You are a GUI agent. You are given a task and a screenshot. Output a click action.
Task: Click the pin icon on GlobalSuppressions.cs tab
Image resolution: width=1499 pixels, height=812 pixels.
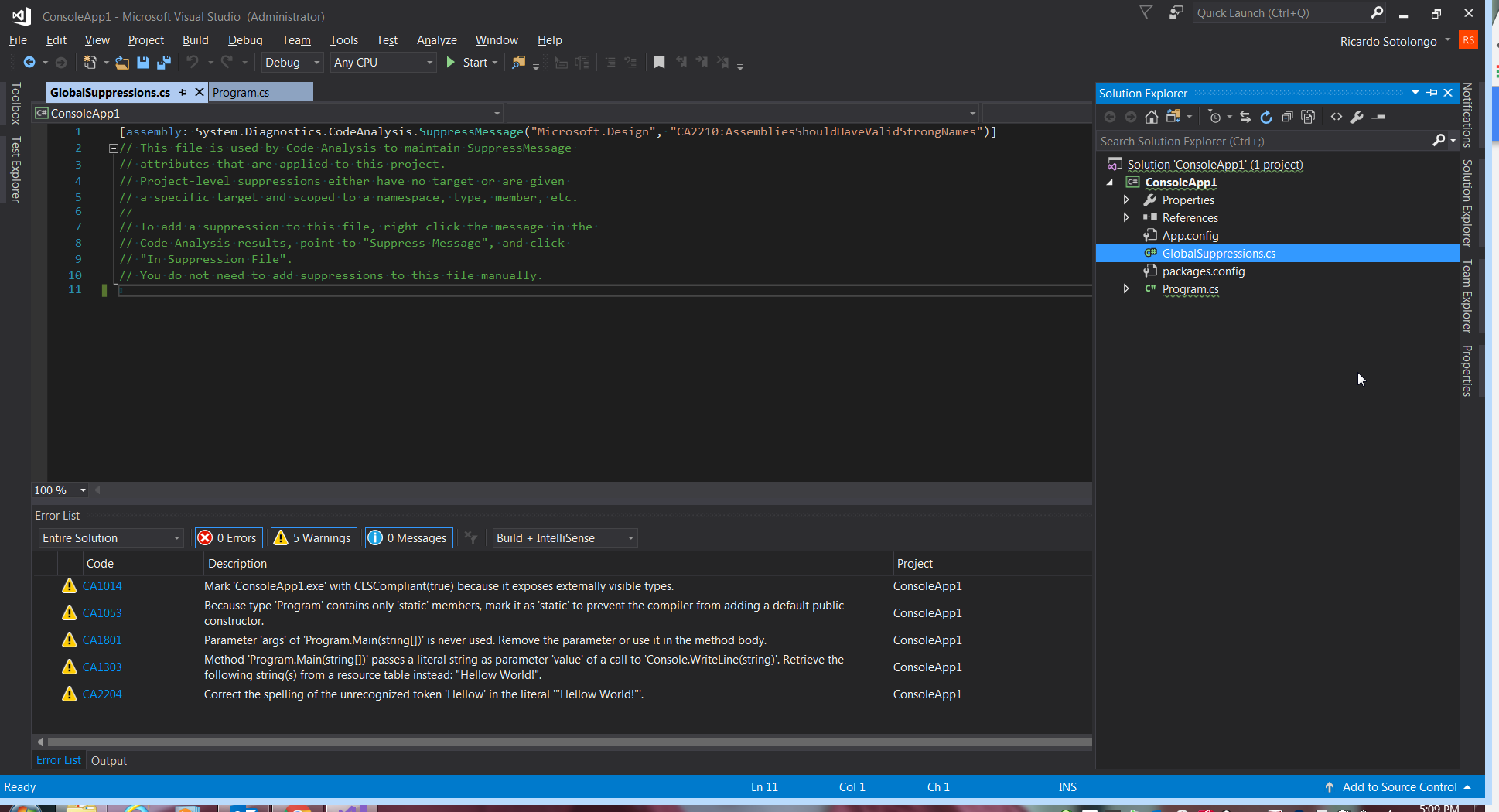pos(183,92)
